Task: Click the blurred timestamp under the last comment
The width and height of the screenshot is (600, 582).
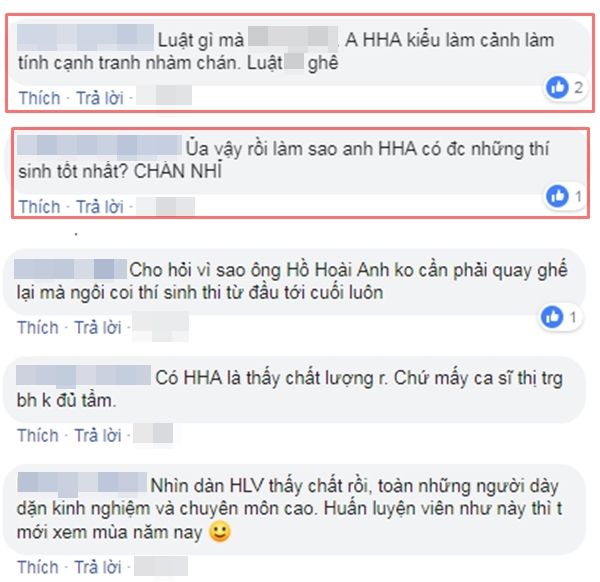Action: (x=161, y=566)
